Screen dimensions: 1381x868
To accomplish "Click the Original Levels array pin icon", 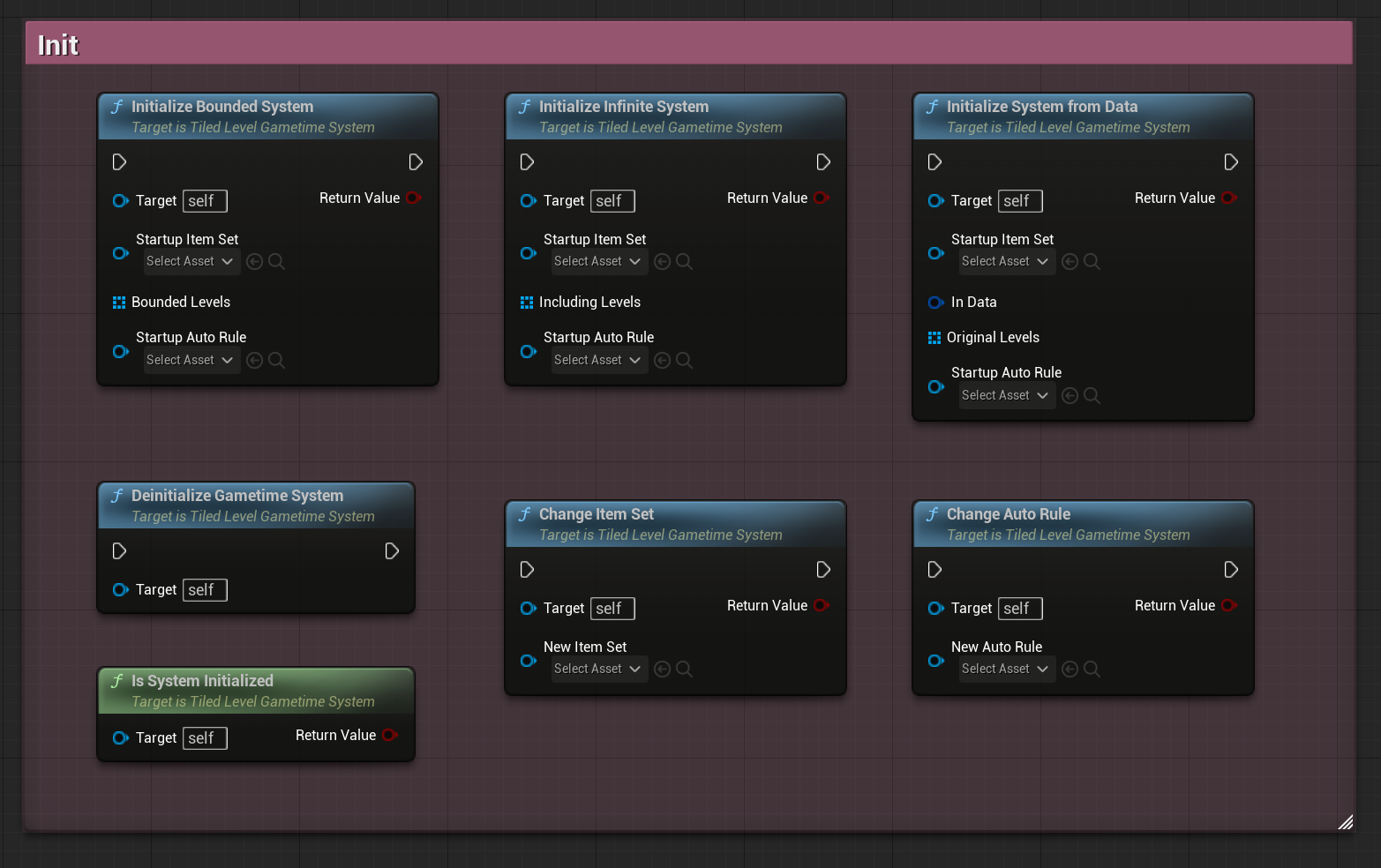I will tap(934, 338).
